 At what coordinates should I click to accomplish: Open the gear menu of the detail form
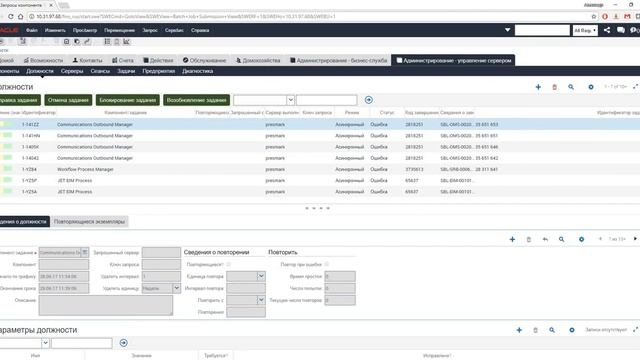pyautogui.click(x=581, y=239)
